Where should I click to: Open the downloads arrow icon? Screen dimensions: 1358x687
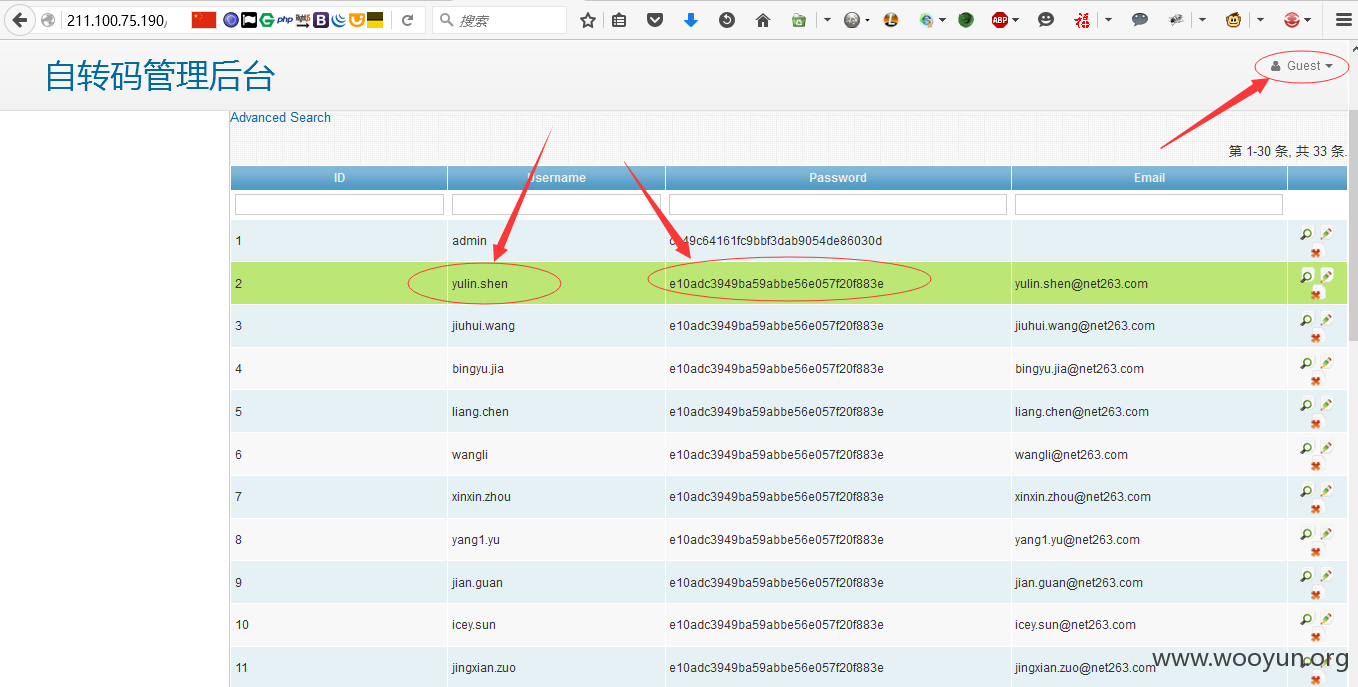coord(690,20)
